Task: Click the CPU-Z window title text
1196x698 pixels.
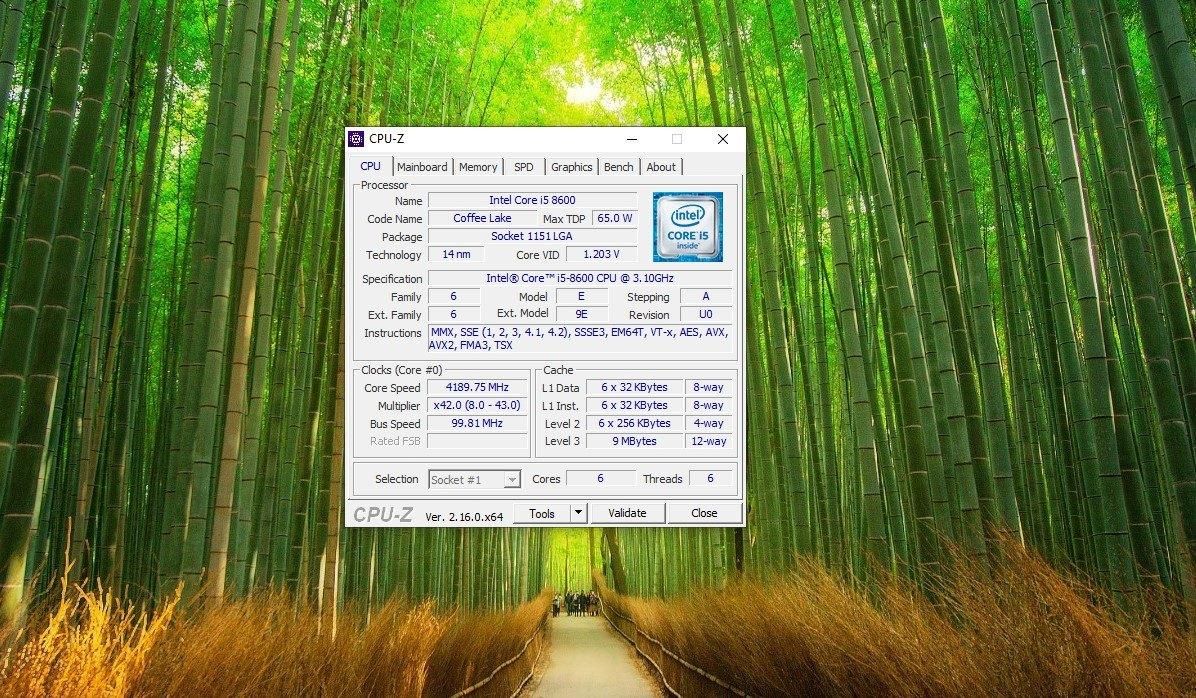Action: 387,139
